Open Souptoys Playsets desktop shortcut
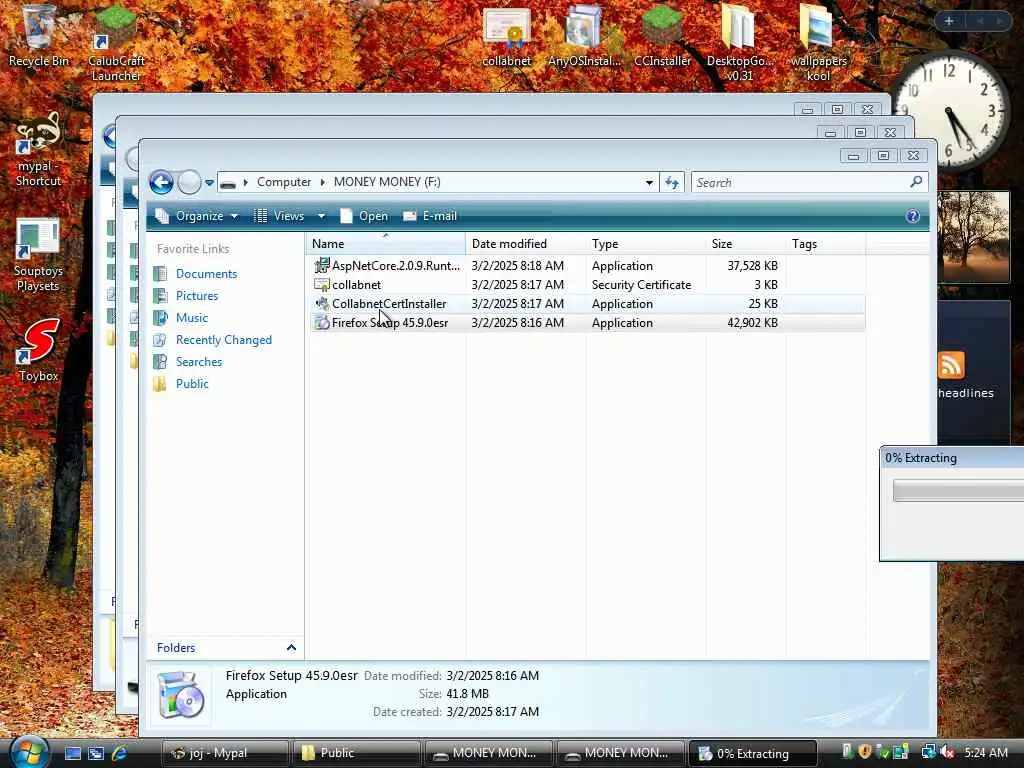The width and height of the screenshot is (1024, 768). [x=38, y=255]
